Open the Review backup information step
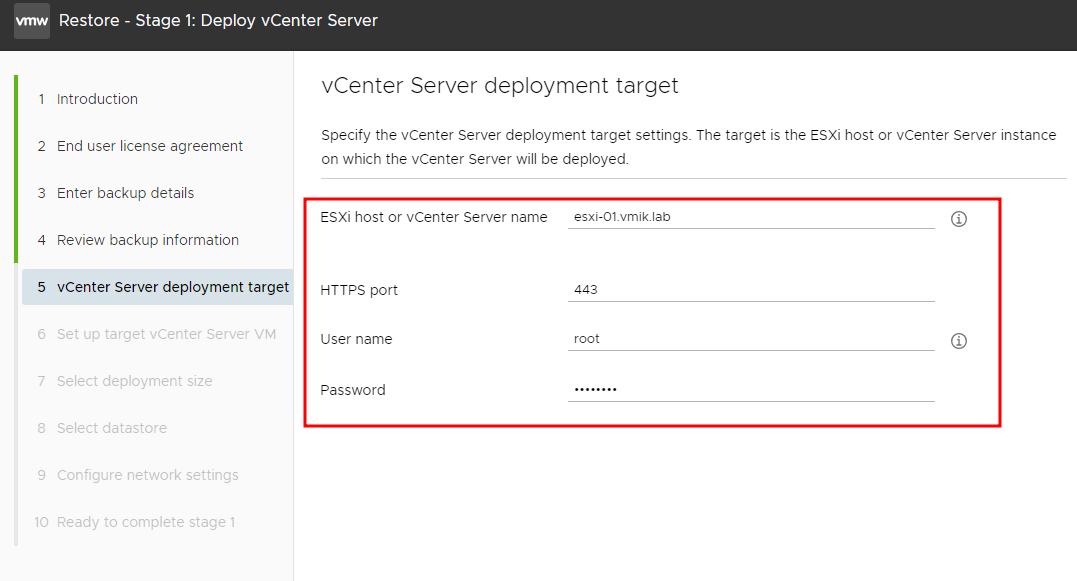The width and height of the screenshot is (1077, 581). pyautogui.click(x=147, y=240)
